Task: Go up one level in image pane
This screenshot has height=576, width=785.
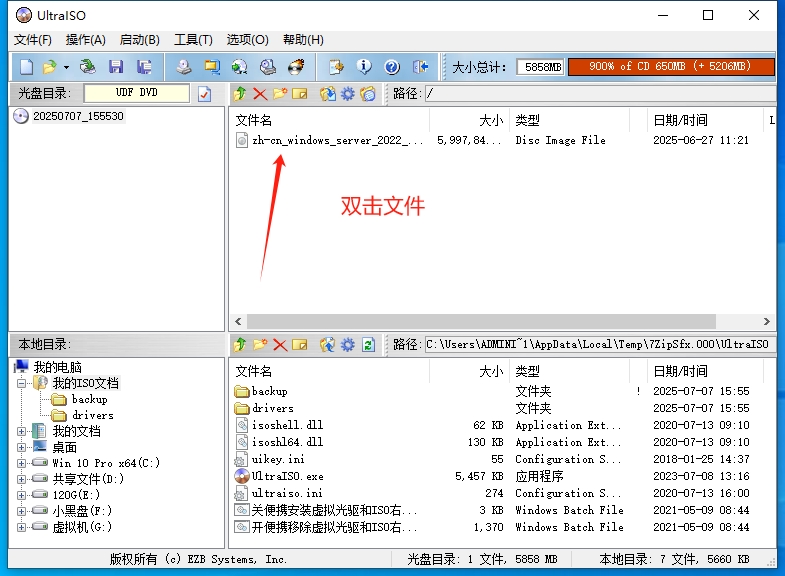Action: pos(240,94)
